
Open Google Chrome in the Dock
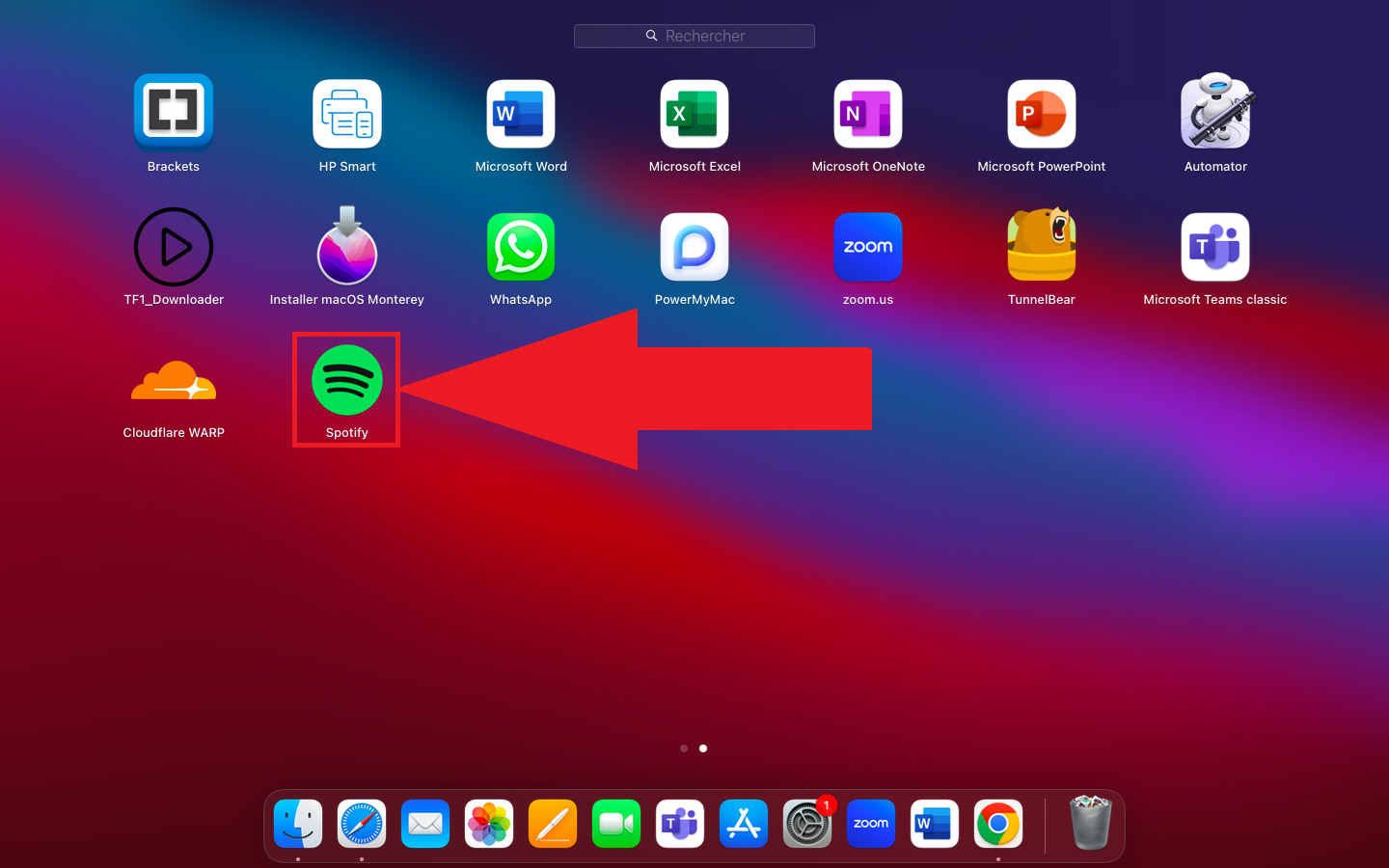pos(998,825)
